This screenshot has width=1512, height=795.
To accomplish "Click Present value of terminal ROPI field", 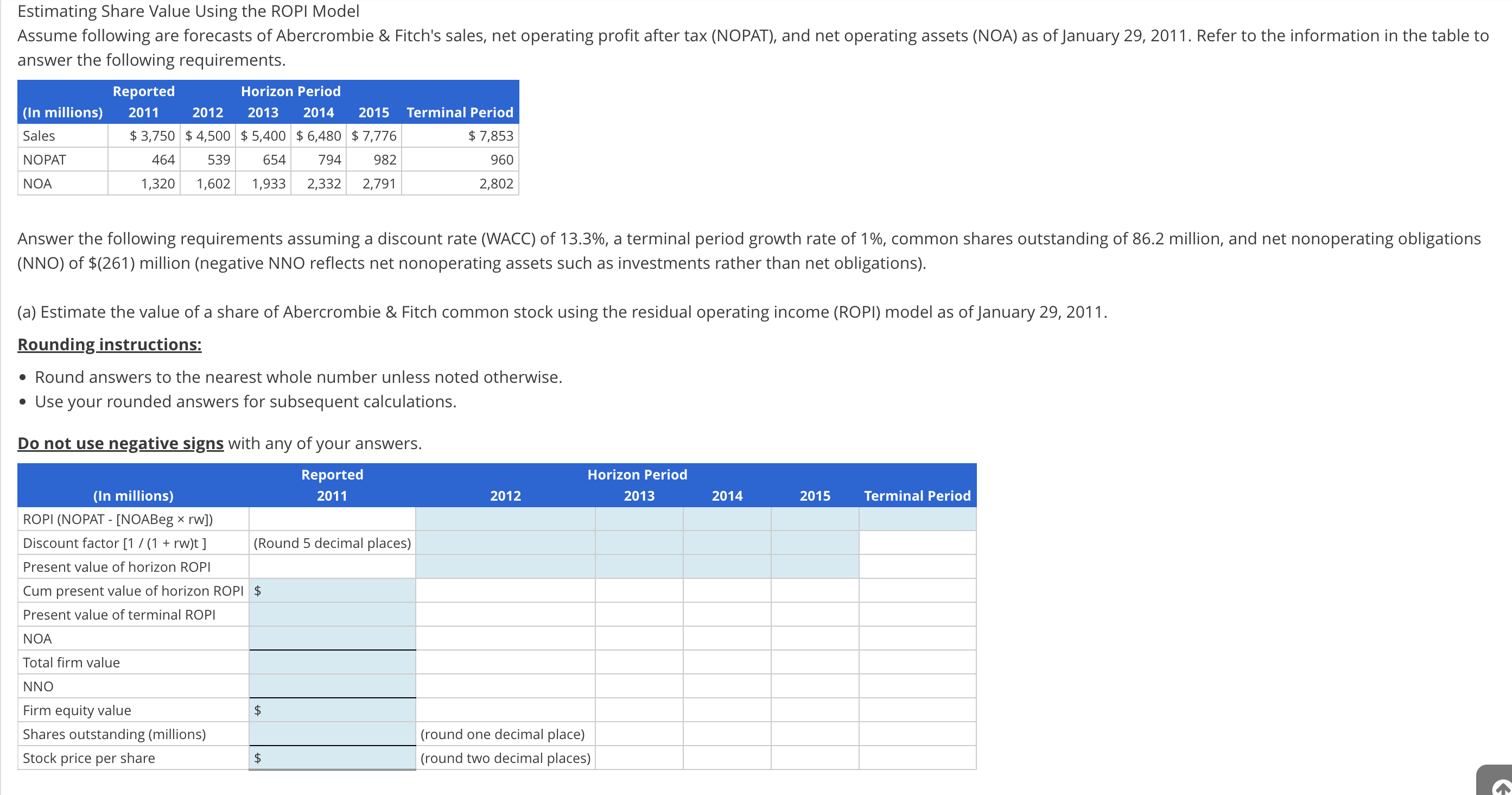I will click(332, 615).
